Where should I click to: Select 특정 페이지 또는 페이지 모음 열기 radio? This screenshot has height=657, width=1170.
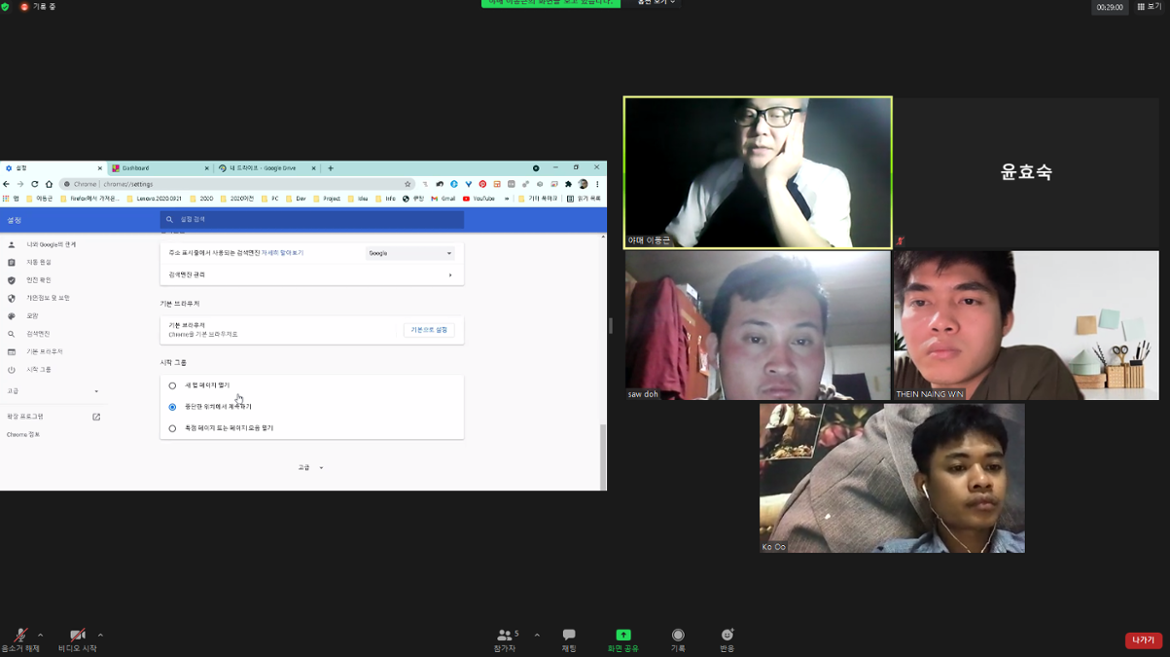click(172, 429)
